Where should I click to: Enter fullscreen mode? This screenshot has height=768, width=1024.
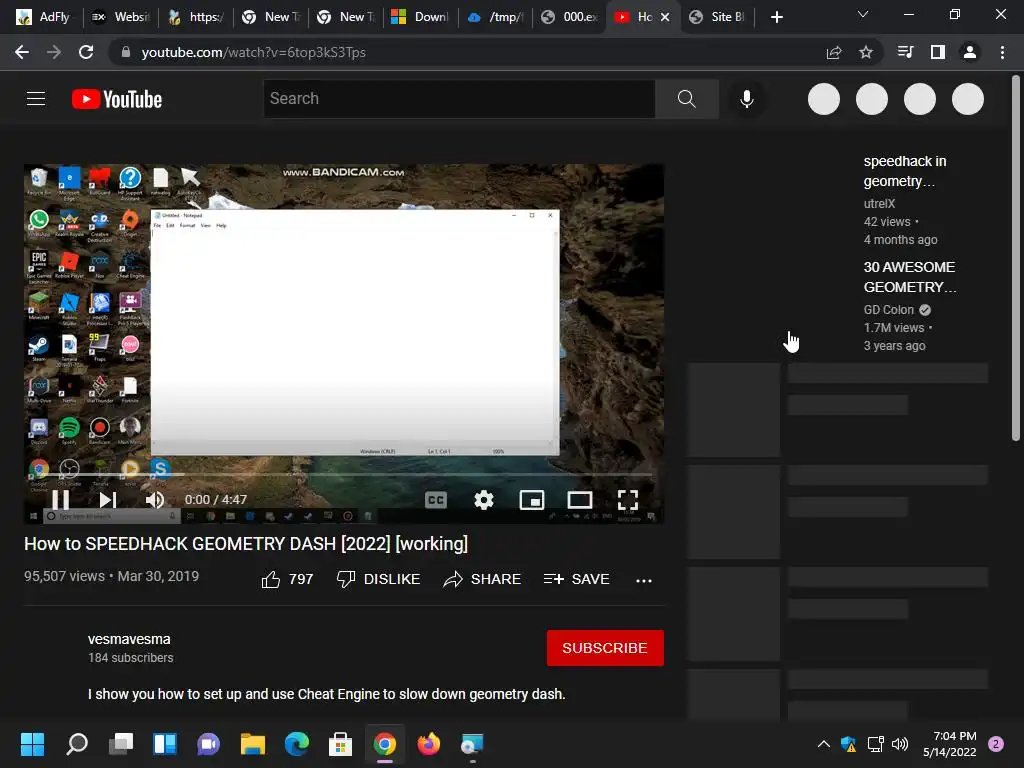tap(628, 500)
